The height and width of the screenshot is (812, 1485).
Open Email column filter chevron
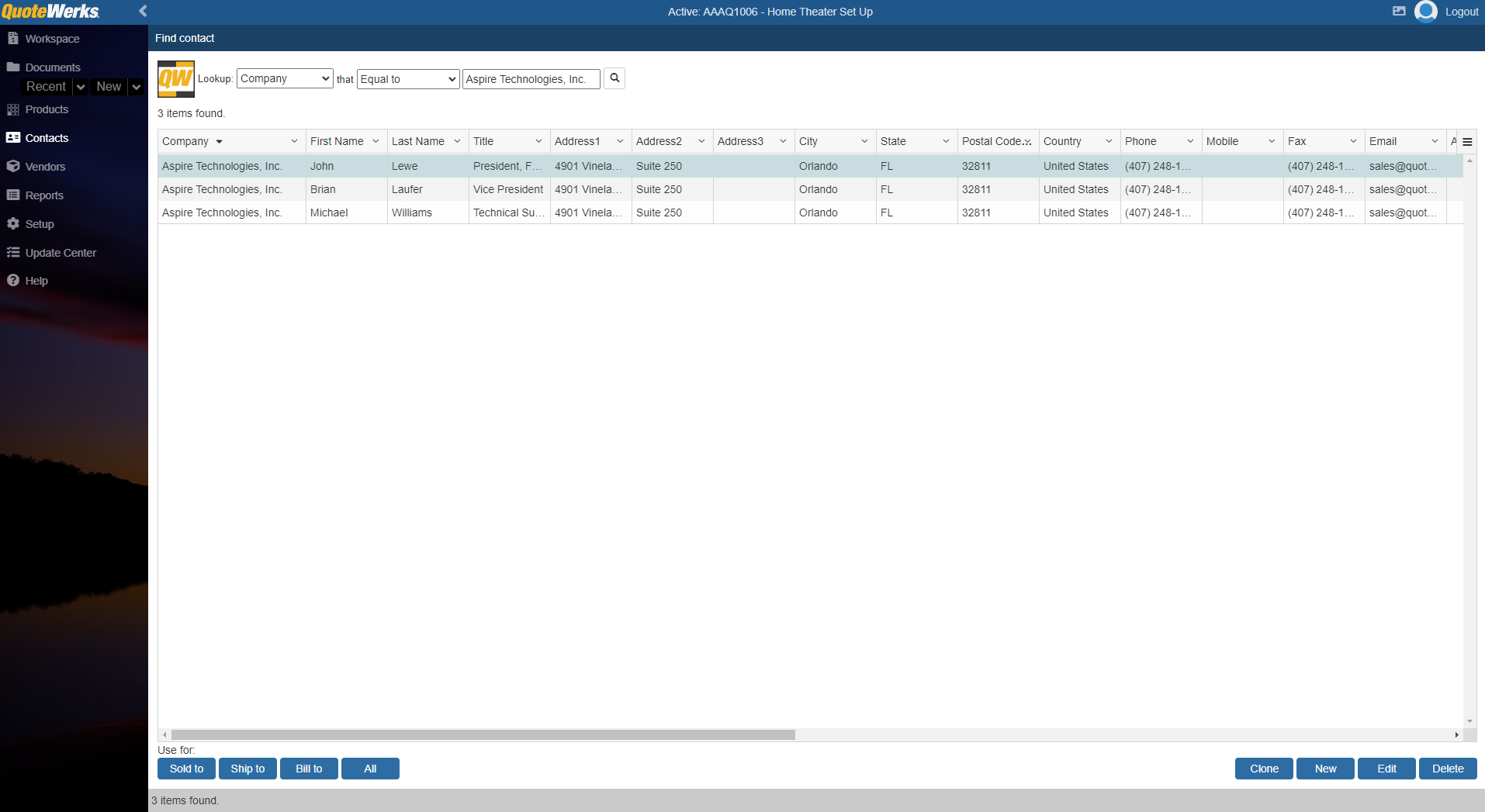click(1435, 141)
